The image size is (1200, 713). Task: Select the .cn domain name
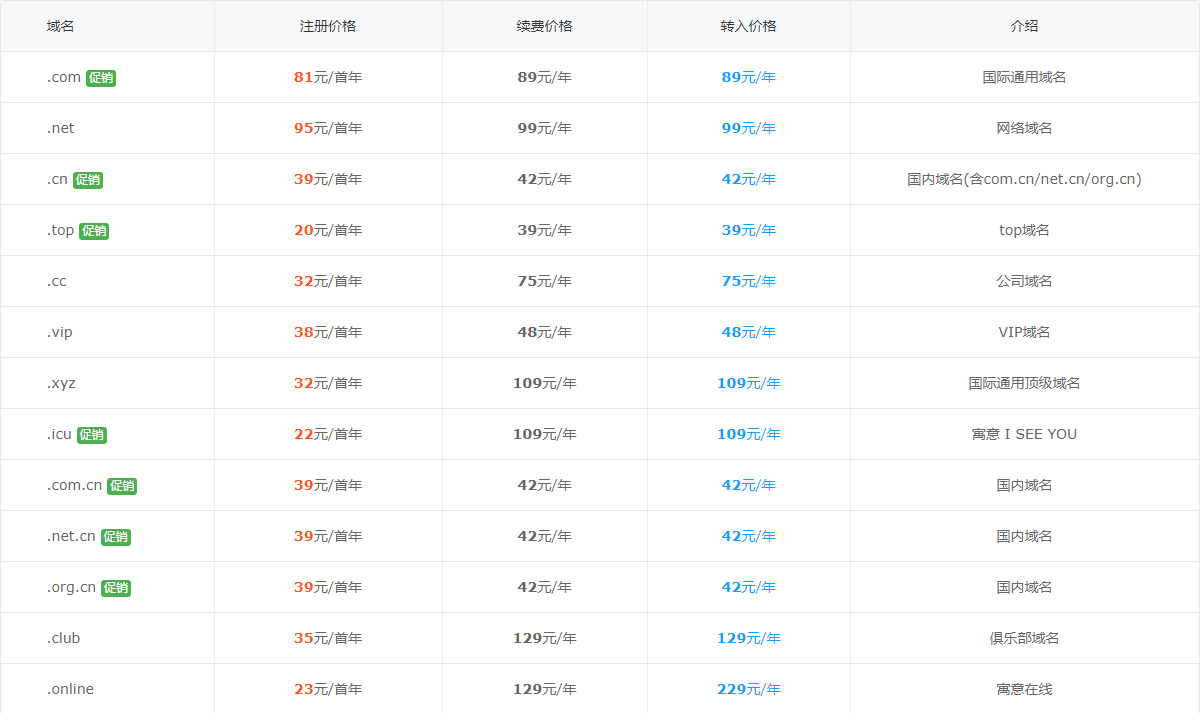click(57, 179)
